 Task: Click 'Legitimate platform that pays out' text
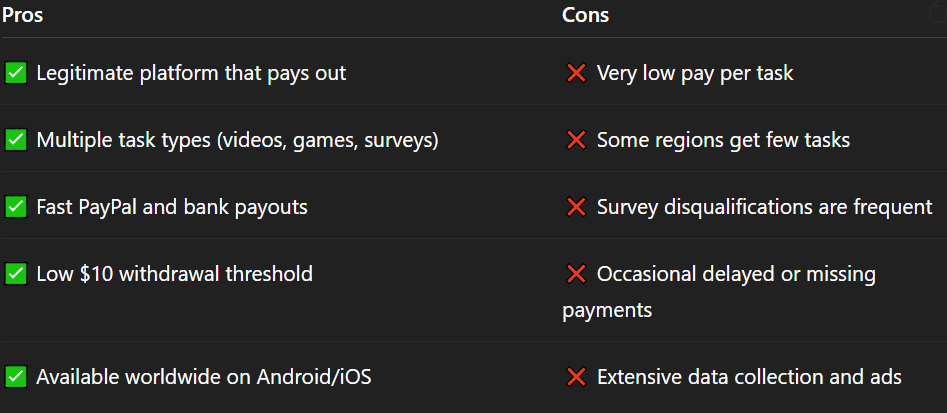click(191, 74)
